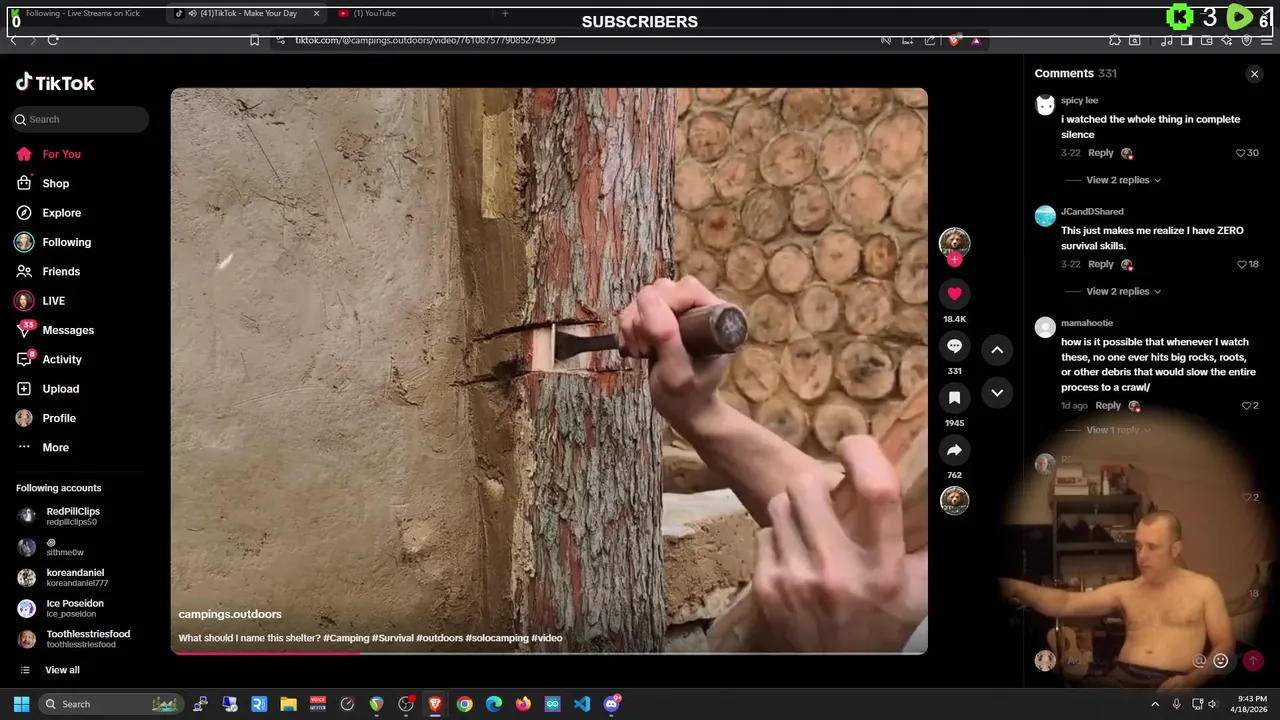Open comments via speech bubble icon
Image resolution: width=1280 pixels, height=720 pixels.
tap(954, 346)
